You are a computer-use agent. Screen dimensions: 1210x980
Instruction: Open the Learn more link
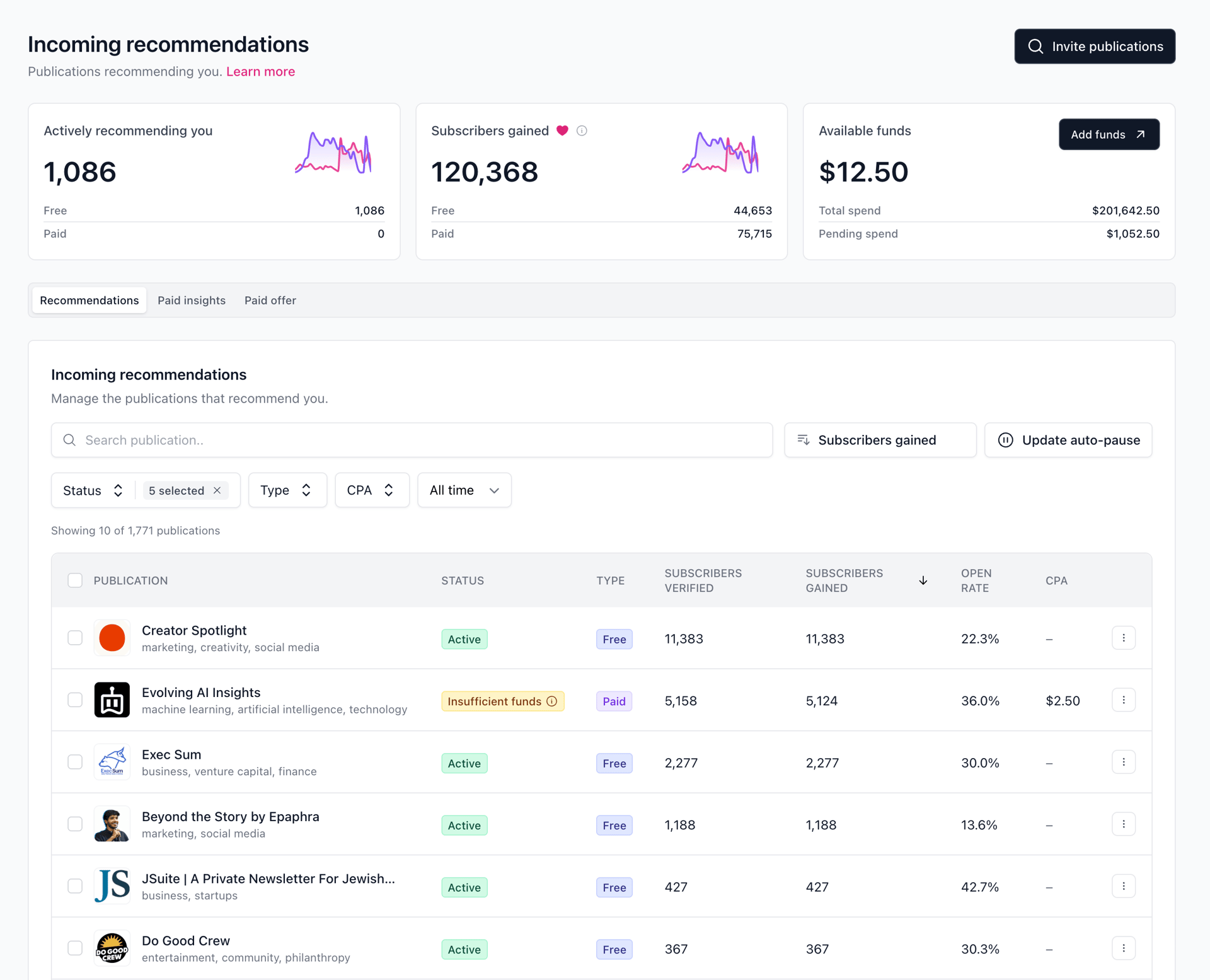pos(260,71)
